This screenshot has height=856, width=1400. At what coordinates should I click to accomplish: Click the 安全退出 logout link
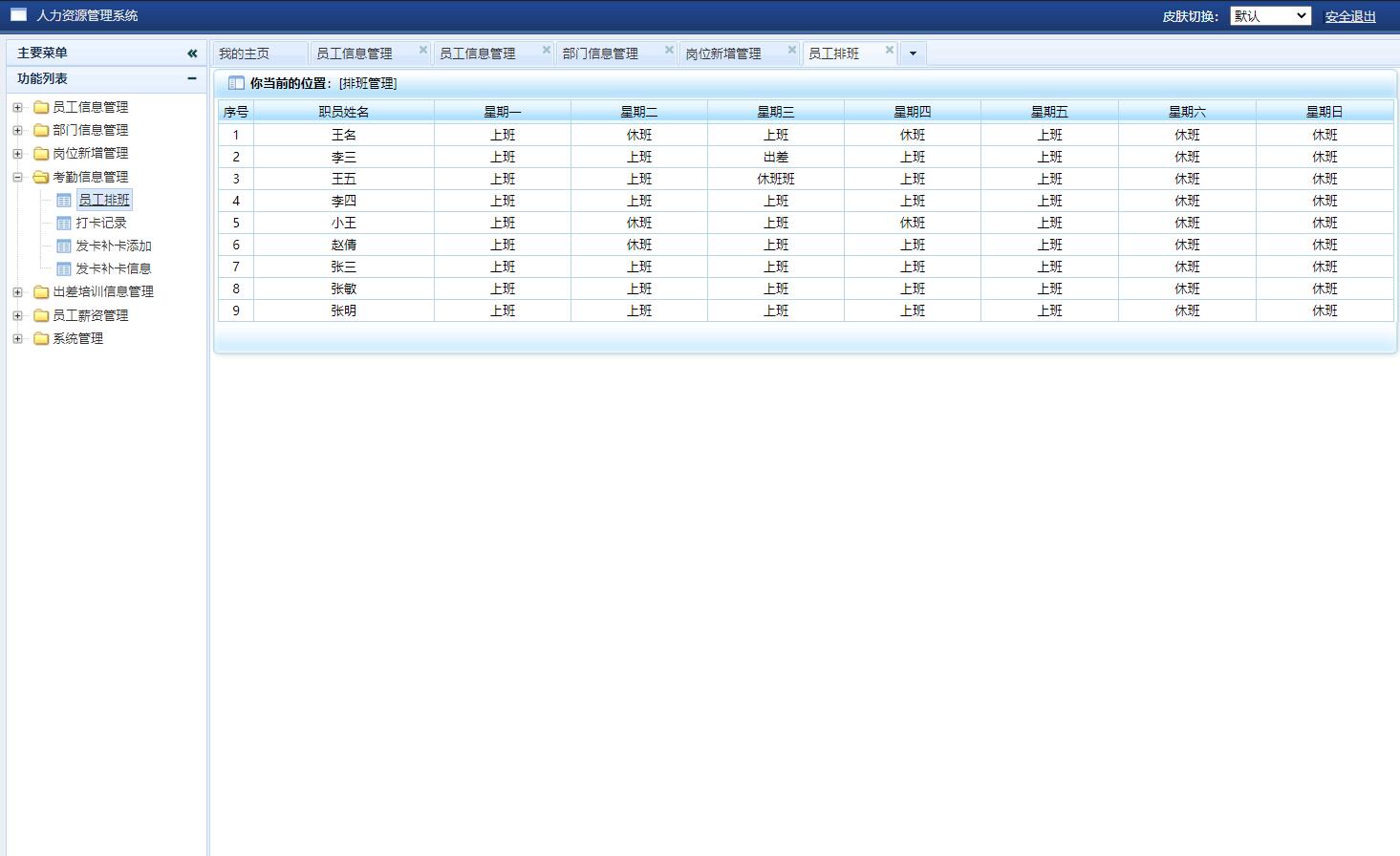1350,16
